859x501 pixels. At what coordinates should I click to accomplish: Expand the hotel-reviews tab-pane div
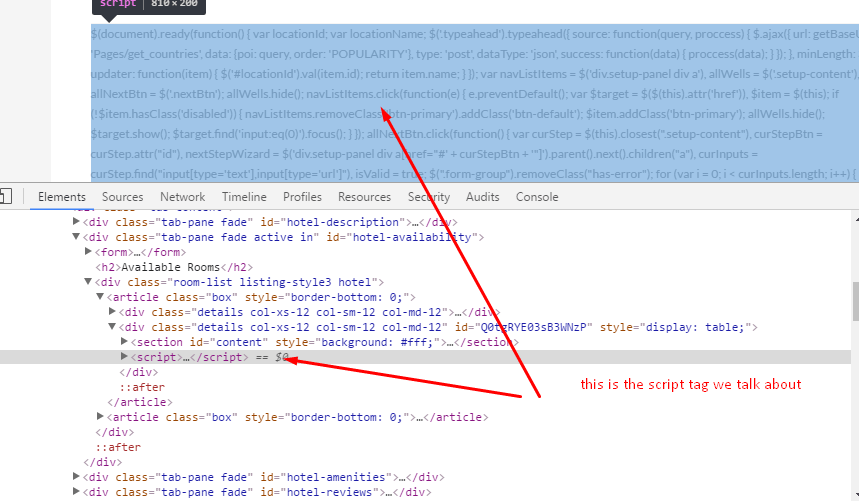click(76, 491)
